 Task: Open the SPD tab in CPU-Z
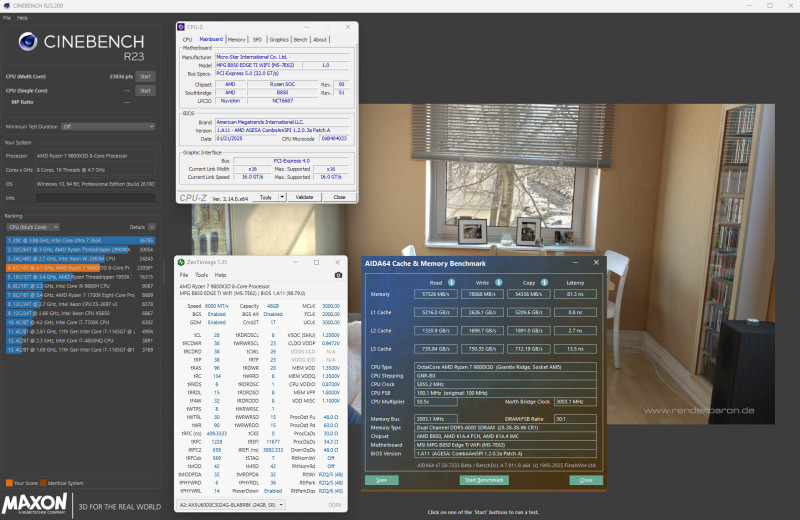[257, 39]
